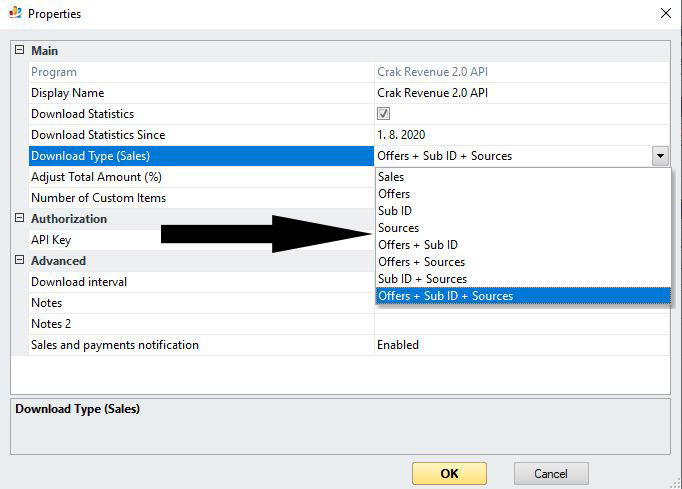This screenshot has height=489, width=682.
Task: Click the greyed Program value 'Crak Revenue 2.0 API'
Action: point(432,72)
